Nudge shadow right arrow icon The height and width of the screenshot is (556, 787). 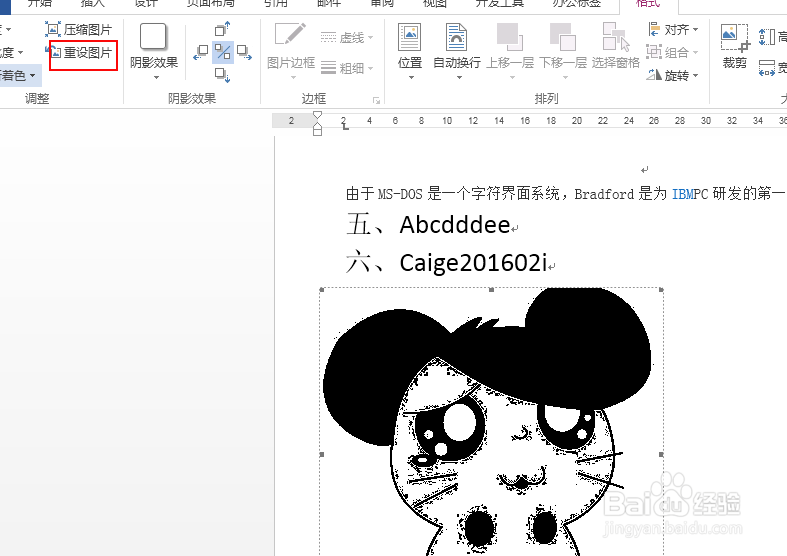pos(244,52)
